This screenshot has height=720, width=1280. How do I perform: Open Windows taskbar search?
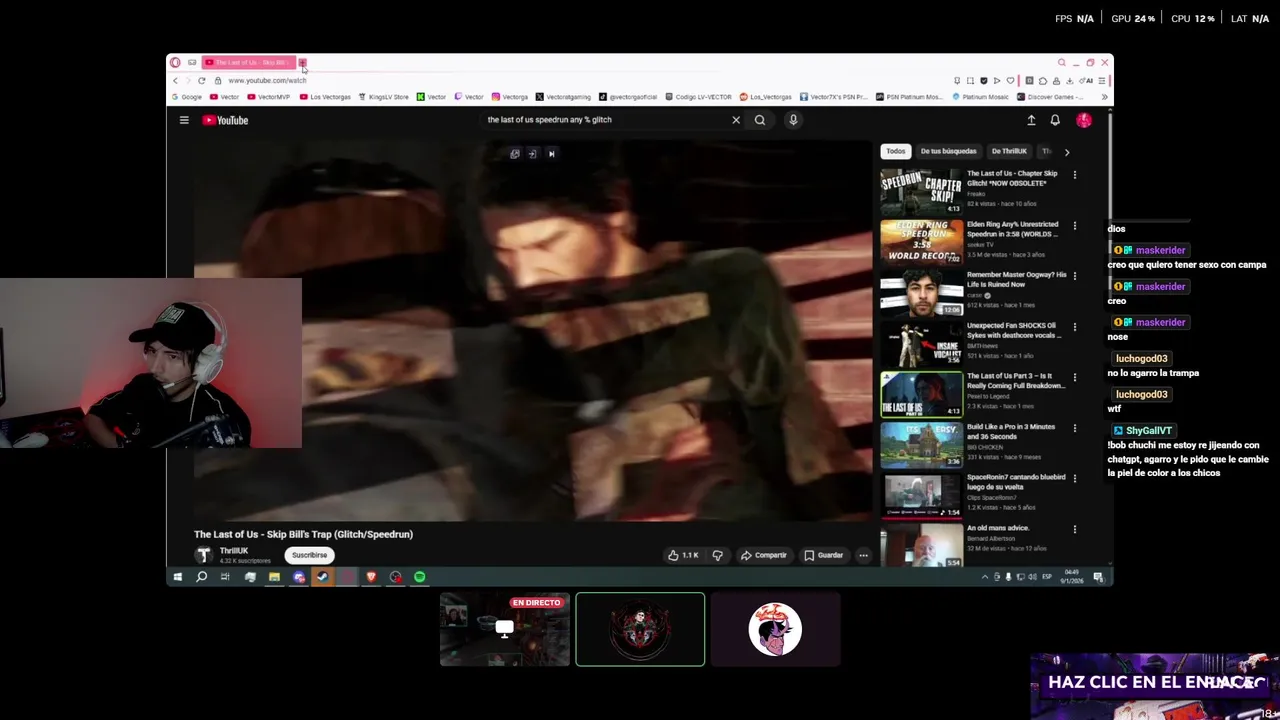(201, 577)
